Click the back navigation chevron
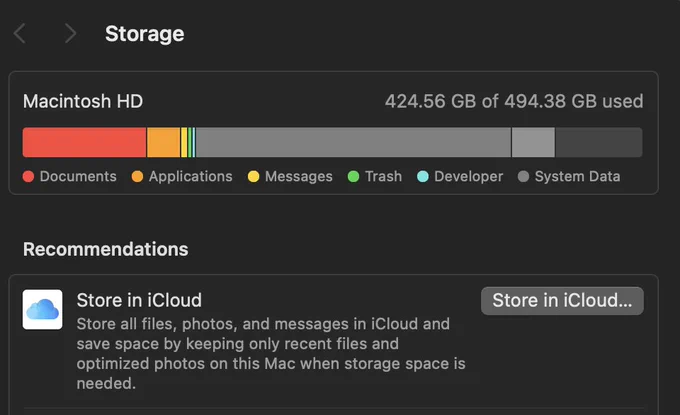The width and height of the screenshot is (680, 415). coord(20,33)
